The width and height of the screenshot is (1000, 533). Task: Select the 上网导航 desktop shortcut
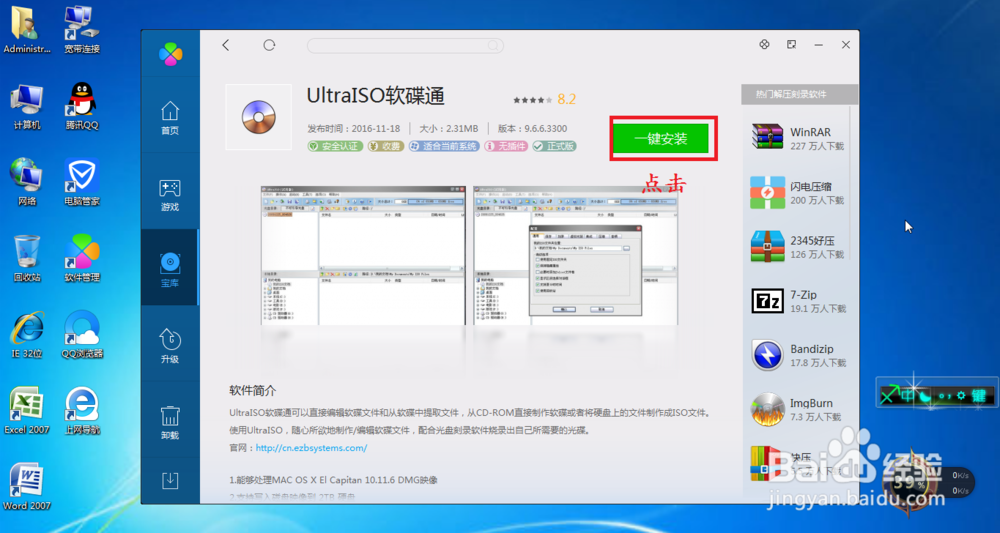point(82,411)
